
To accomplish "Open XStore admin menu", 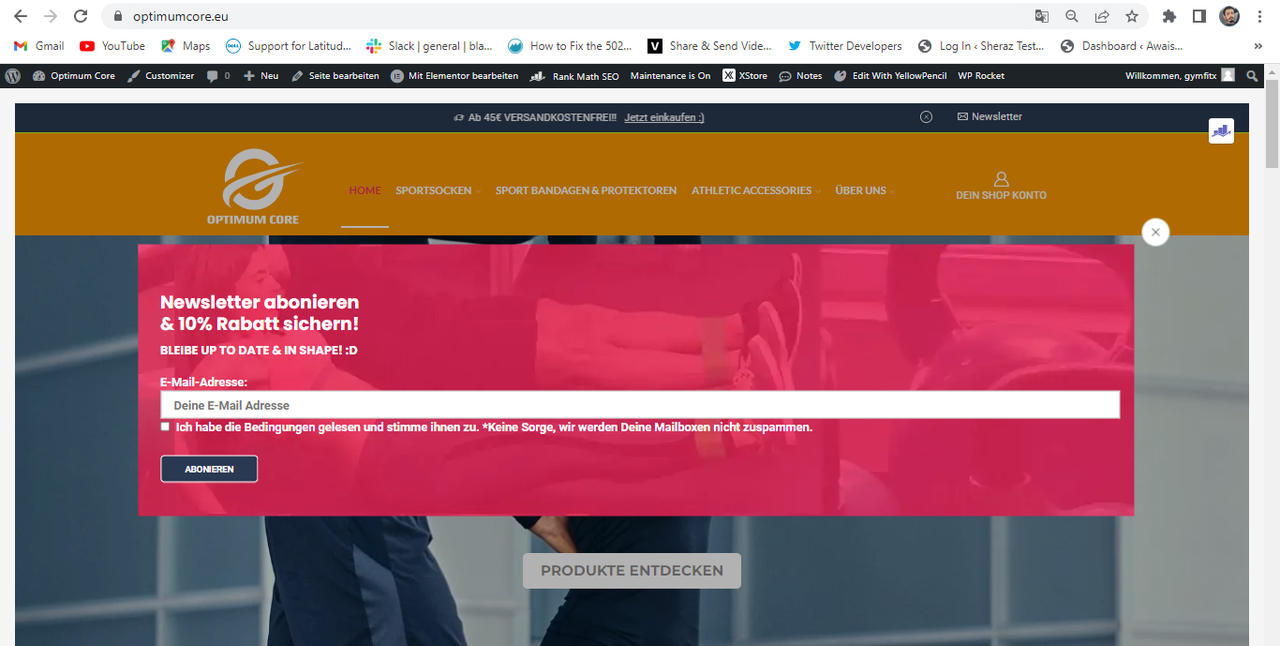I will click(745, 75).
